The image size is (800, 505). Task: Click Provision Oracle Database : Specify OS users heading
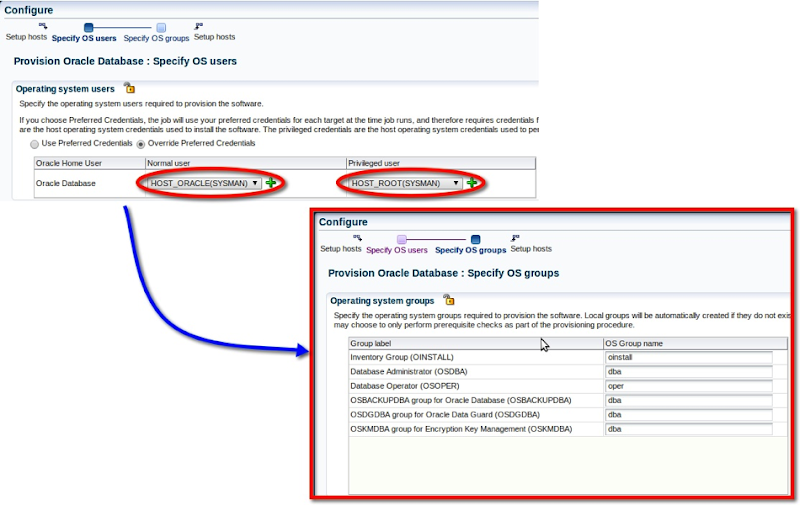coord(126,61)
